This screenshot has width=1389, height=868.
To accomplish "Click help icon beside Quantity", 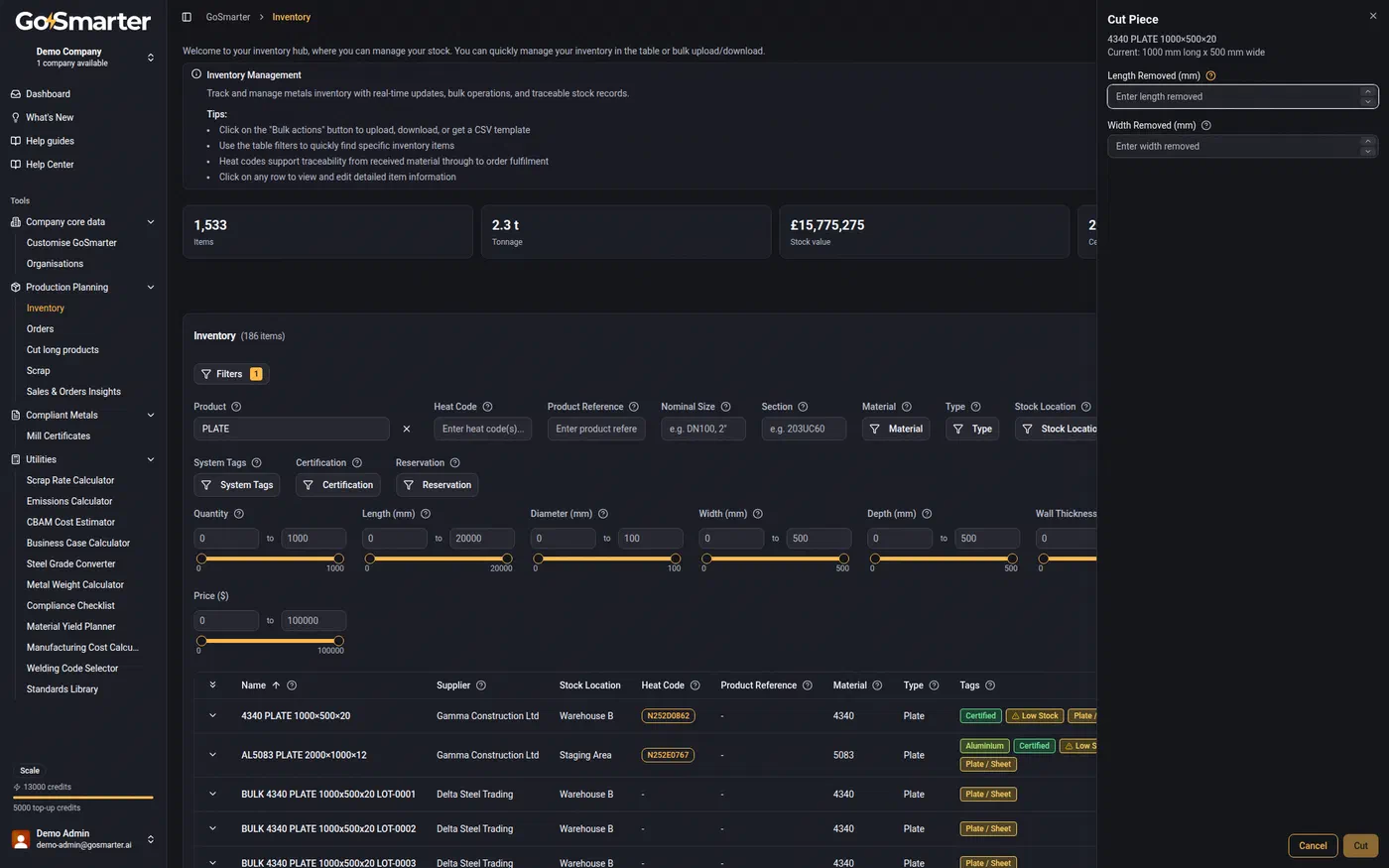I will [239, 514].
